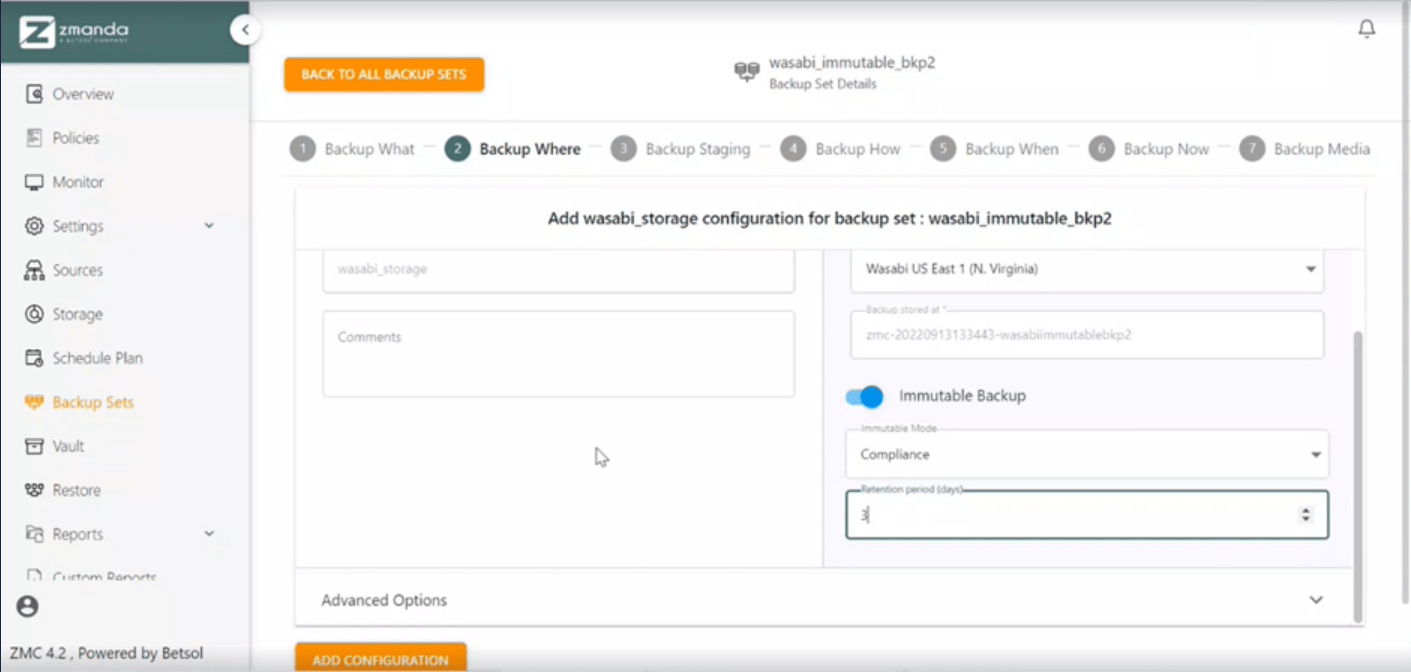Disable the Immutable Backup toggle
This screenshot has height=672, width=1411.
click(865, 397)
